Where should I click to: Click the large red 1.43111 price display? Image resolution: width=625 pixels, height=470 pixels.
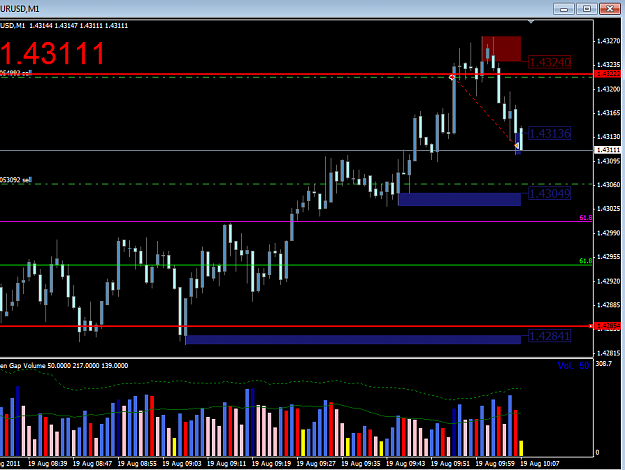pyautogui.click(x=53, y=53)
